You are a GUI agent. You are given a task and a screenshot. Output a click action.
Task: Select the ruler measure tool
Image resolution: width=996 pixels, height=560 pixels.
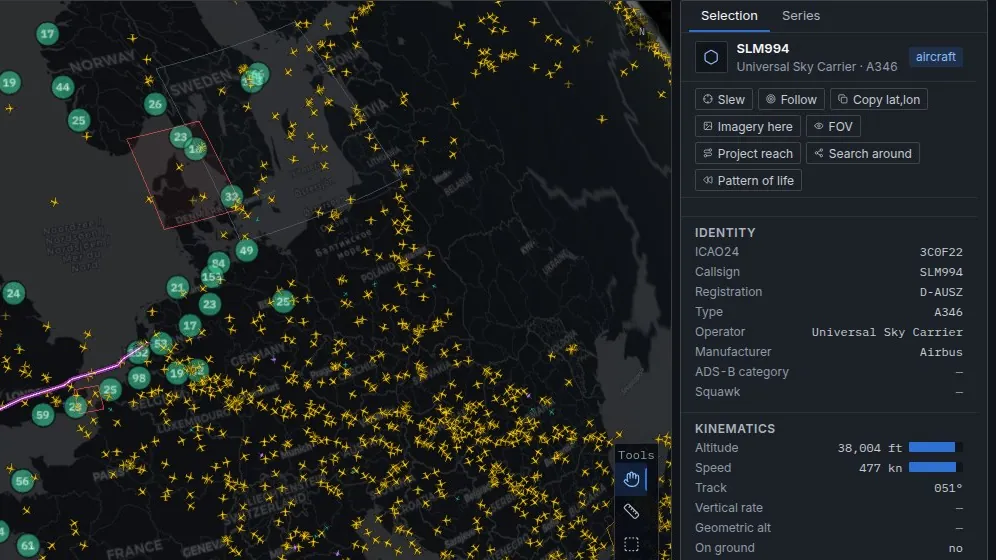pyautogui.click(x=631, y=511)
